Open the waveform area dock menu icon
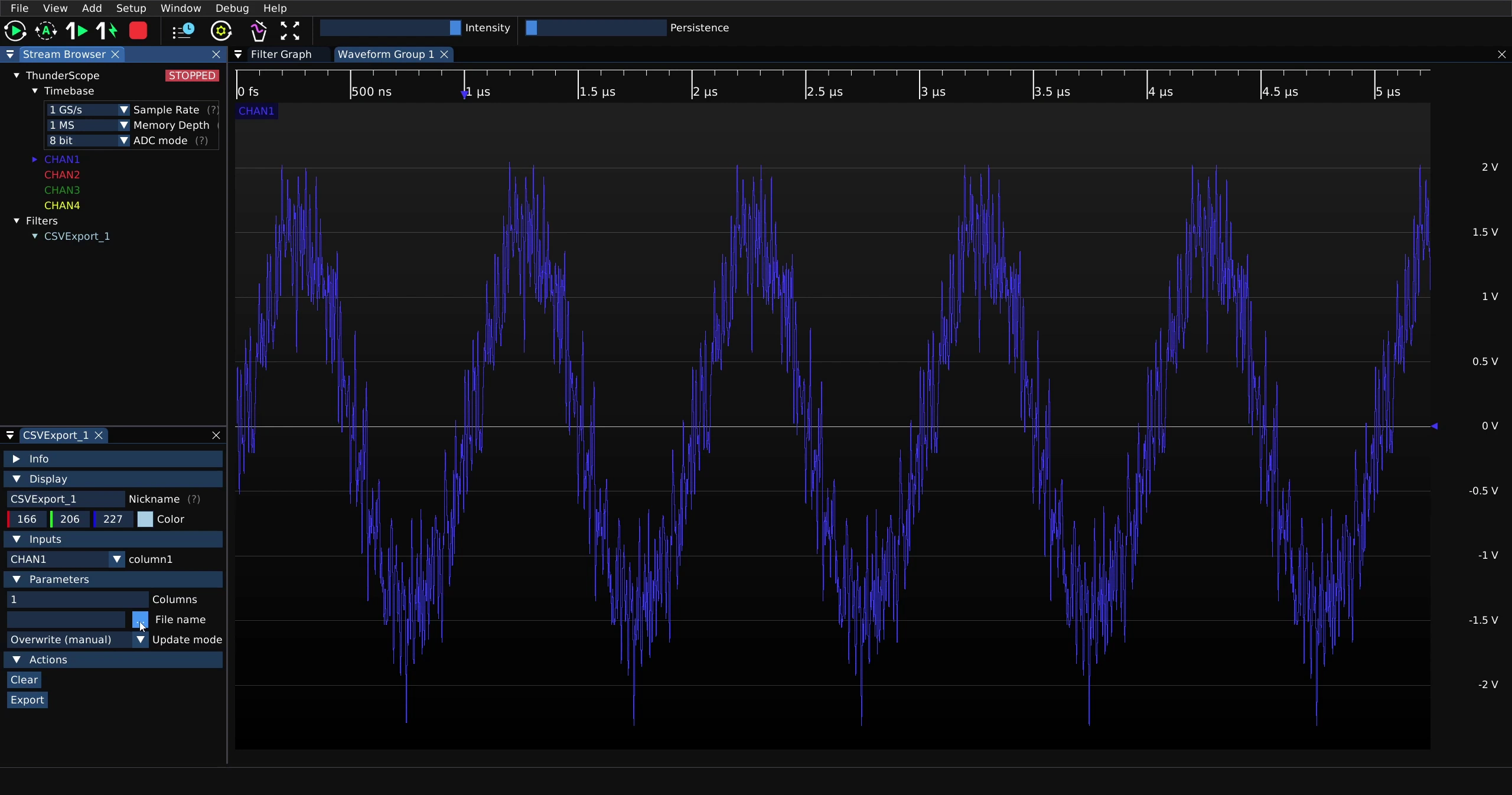The width and height of the screenshot is (1512, 795). 238,54
